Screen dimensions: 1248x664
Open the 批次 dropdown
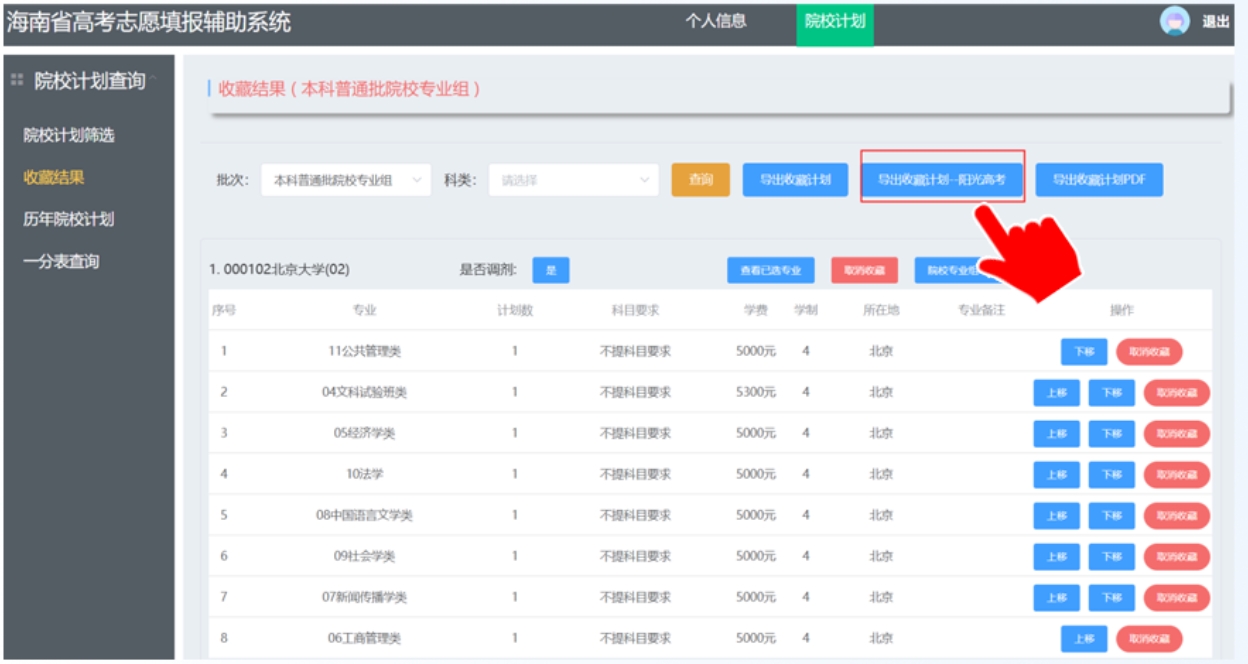(345, 180)
